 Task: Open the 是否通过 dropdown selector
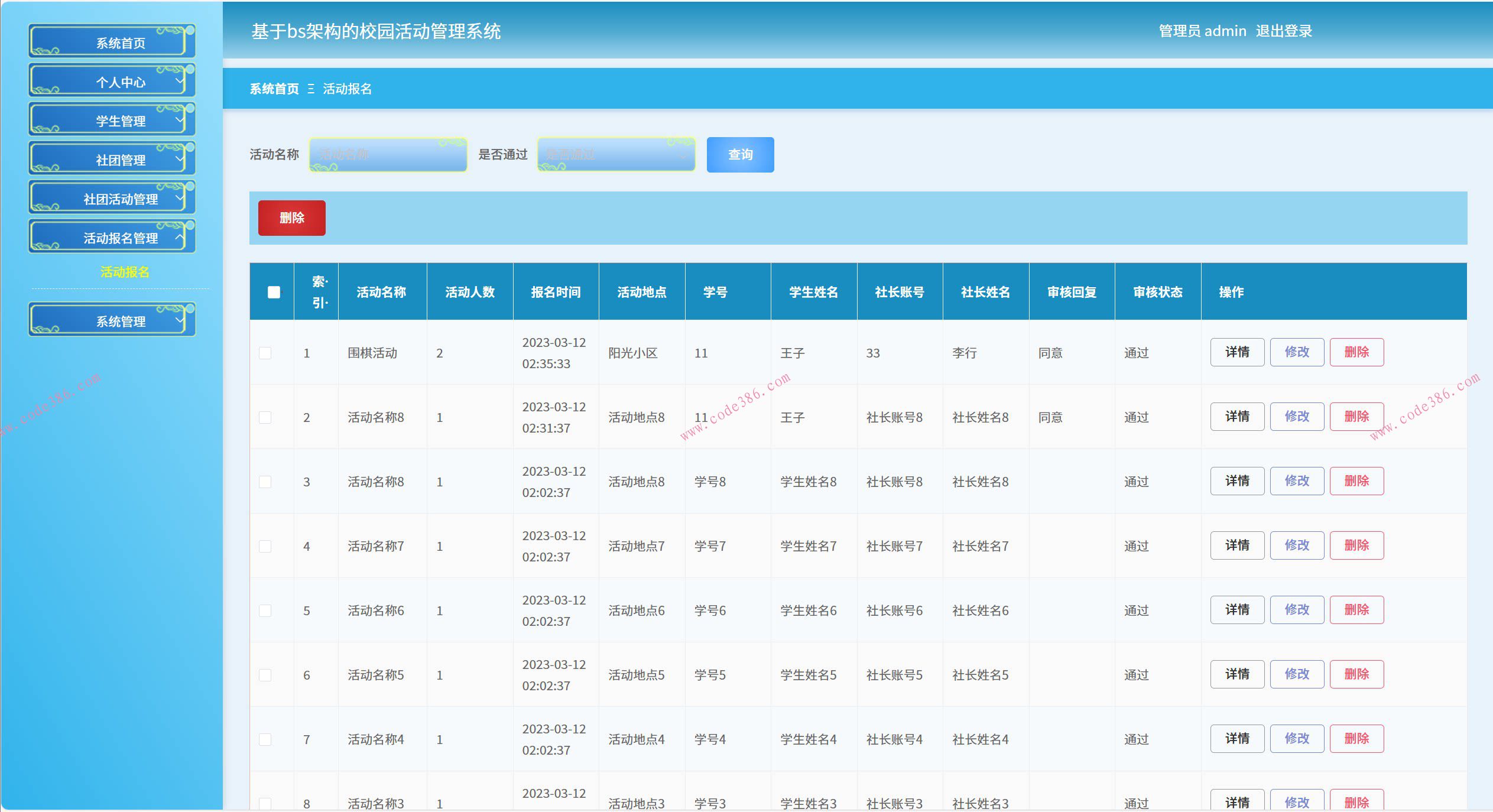[x=616, y=155]
